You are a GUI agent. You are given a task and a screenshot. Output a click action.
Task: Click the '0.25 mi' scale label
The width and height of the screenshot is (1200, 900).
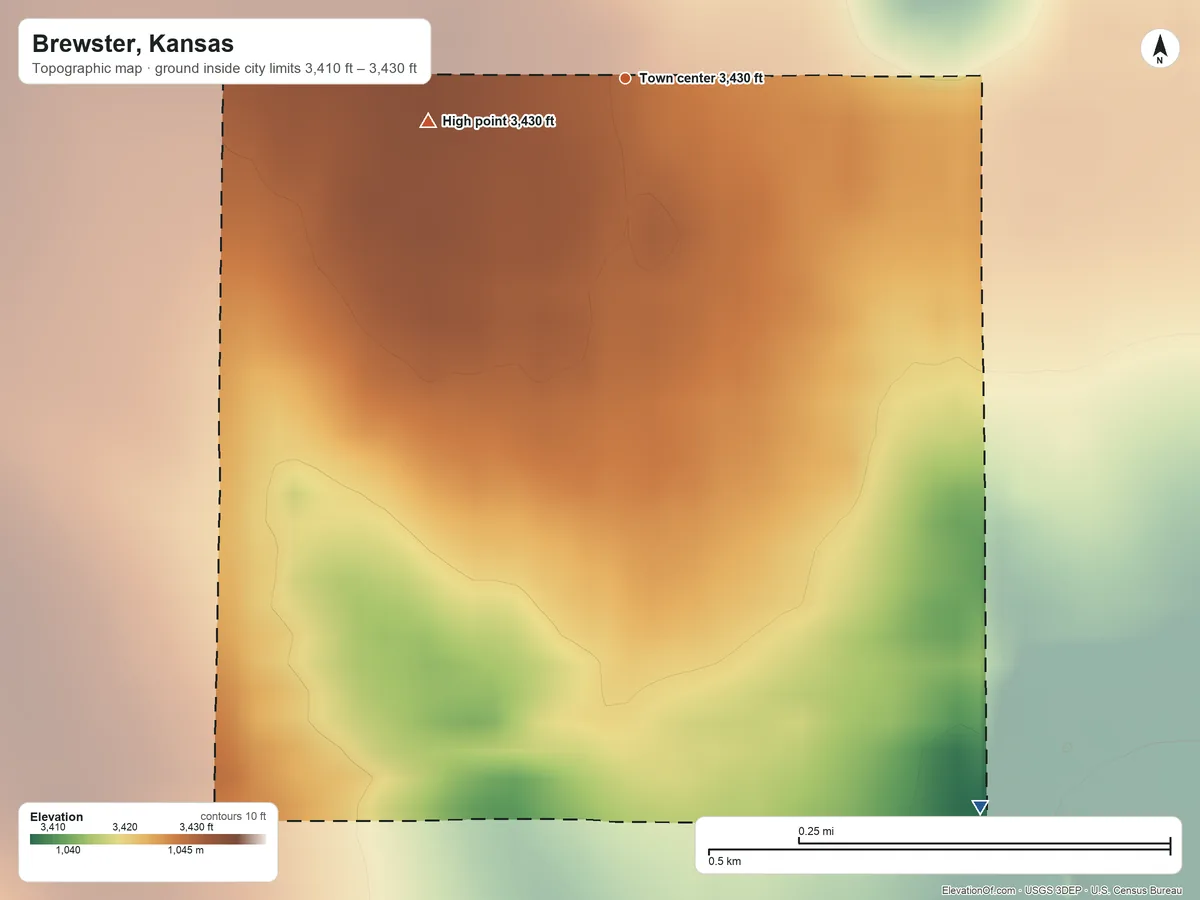[x=816, y=831]
